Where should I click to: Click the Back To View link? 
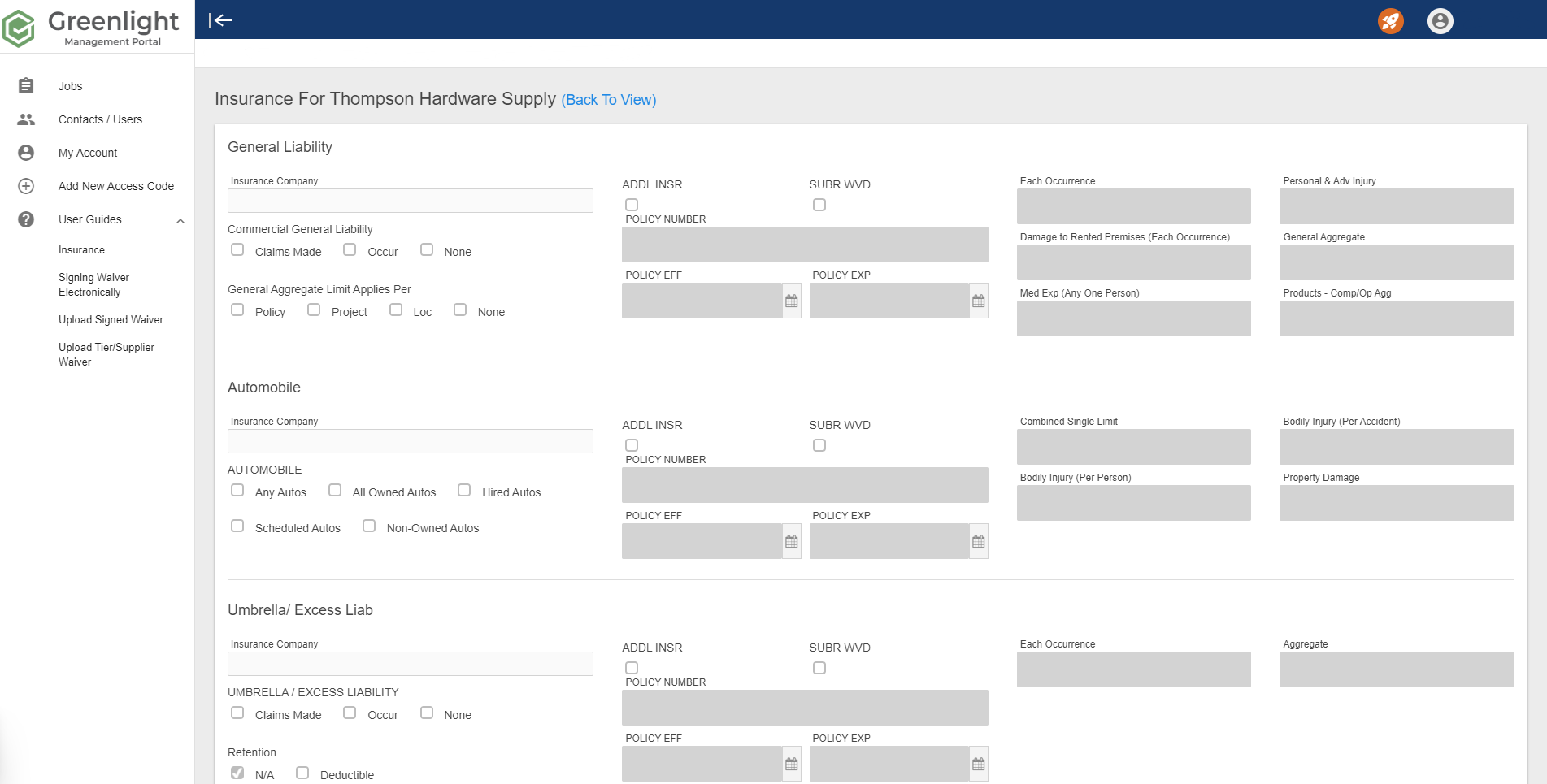coord(609,100)
